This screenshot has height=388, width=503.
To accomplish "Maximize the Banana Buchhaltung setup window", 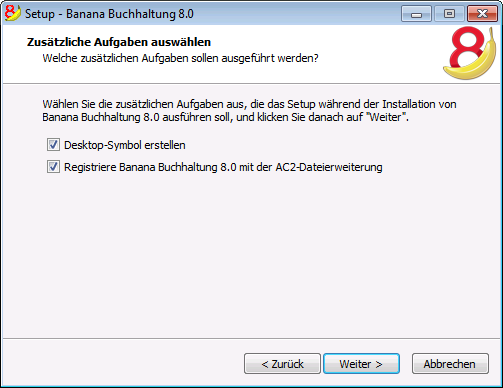I will (449, 14).
